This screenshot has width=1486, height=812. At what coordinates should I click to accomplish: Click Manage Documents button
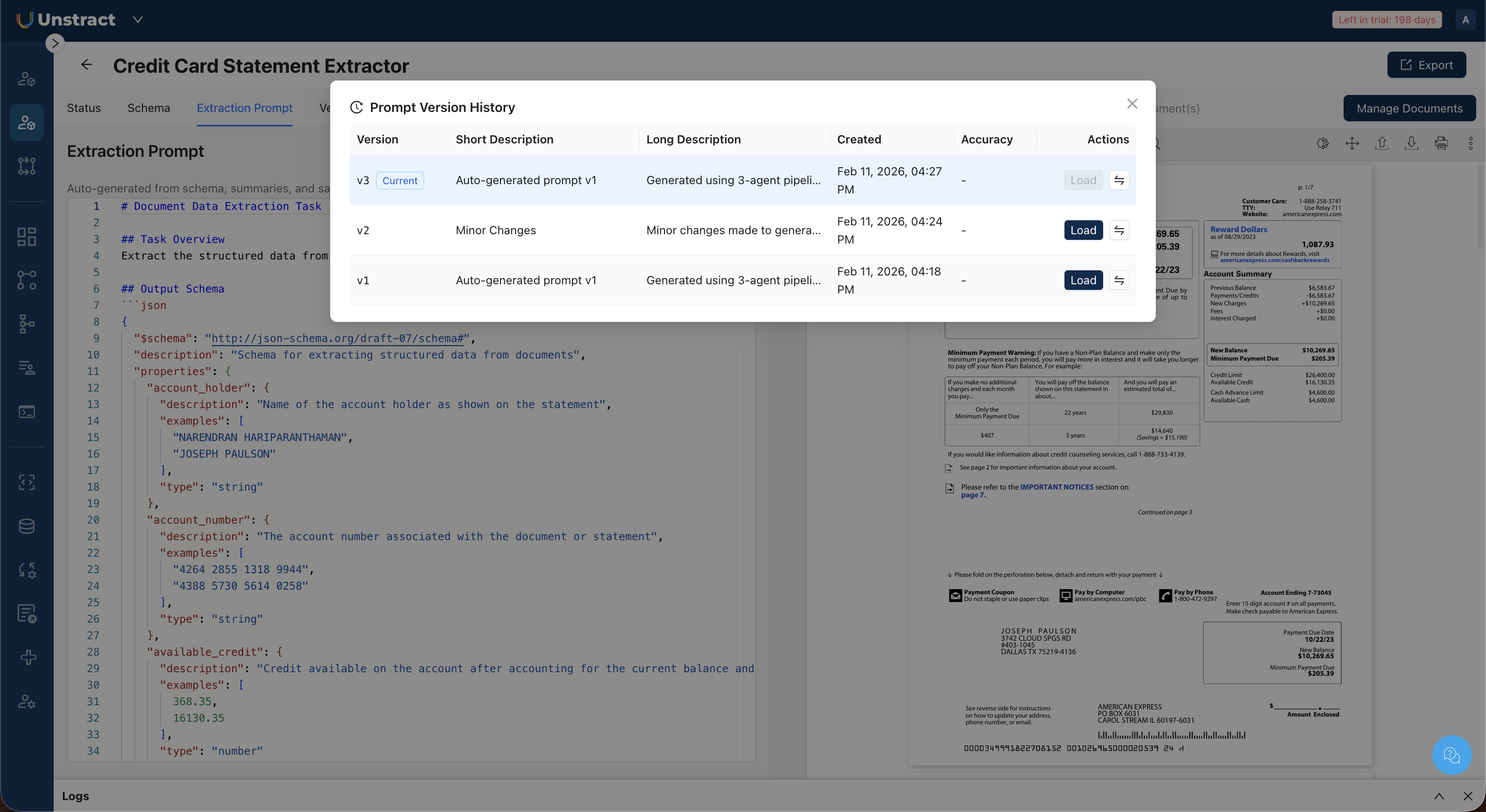pyautogui.click(x=1409, y=108)
